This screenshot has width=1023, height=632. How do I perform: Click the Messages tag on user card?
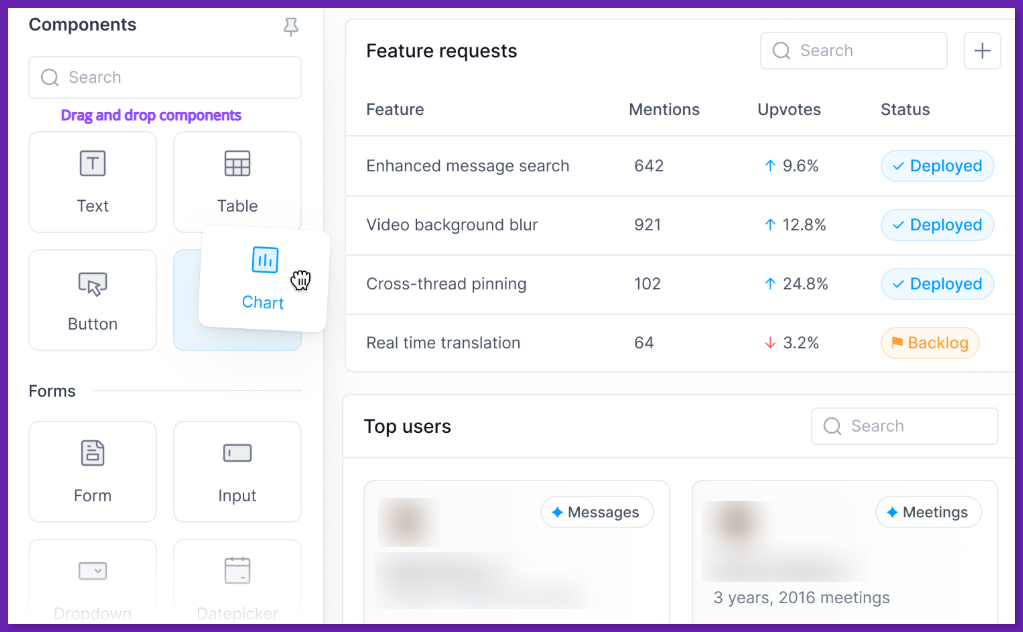tap(597, 513)
